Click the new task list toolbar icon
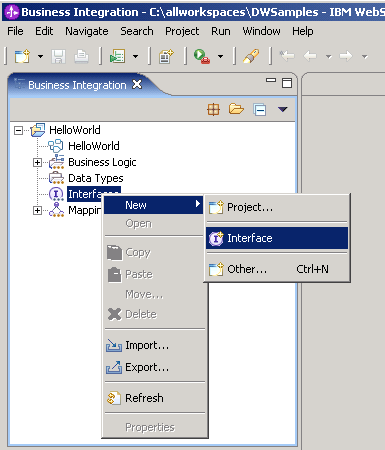Image resolution: width=385 pixels, height=450 pixels. pyautogui.click(x=117, y=56)
